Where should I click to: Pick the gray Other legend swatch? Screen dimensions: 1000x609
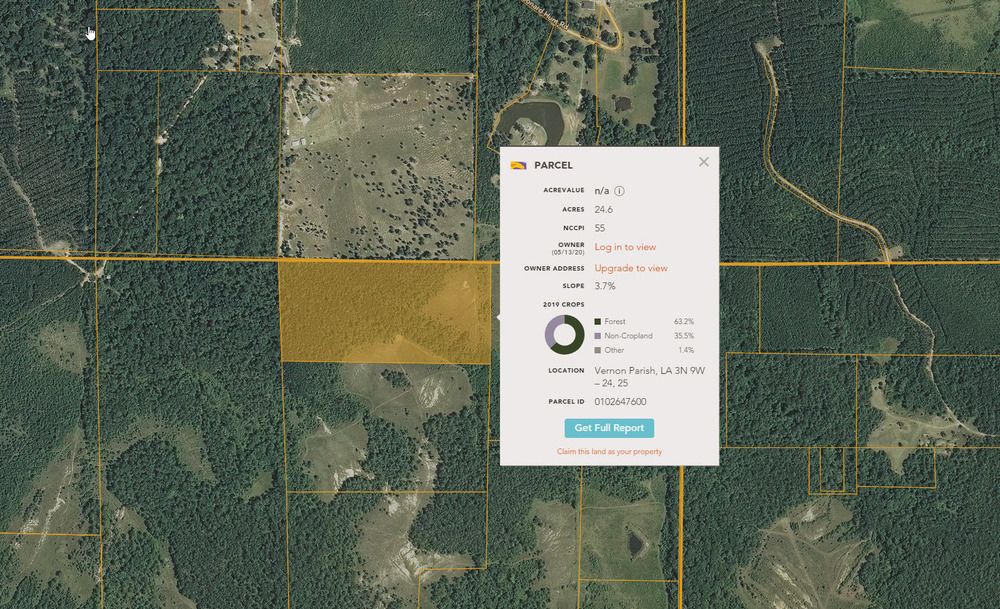tap(598, 350)
